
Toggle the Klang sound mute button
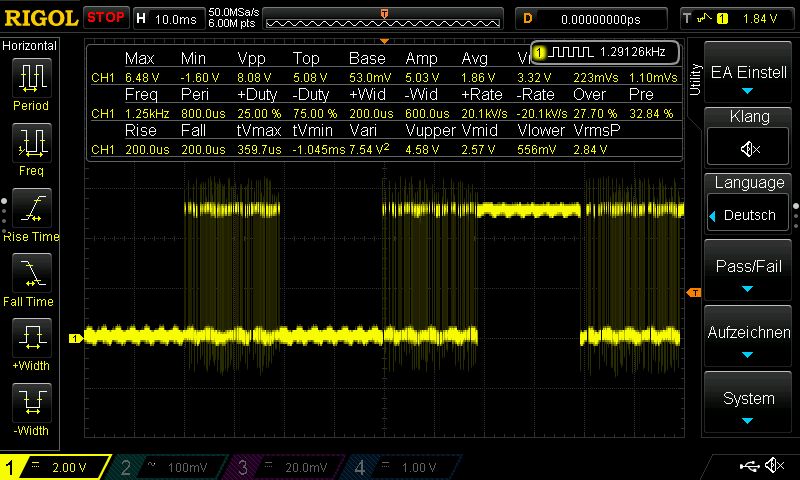tap(749, 148)
